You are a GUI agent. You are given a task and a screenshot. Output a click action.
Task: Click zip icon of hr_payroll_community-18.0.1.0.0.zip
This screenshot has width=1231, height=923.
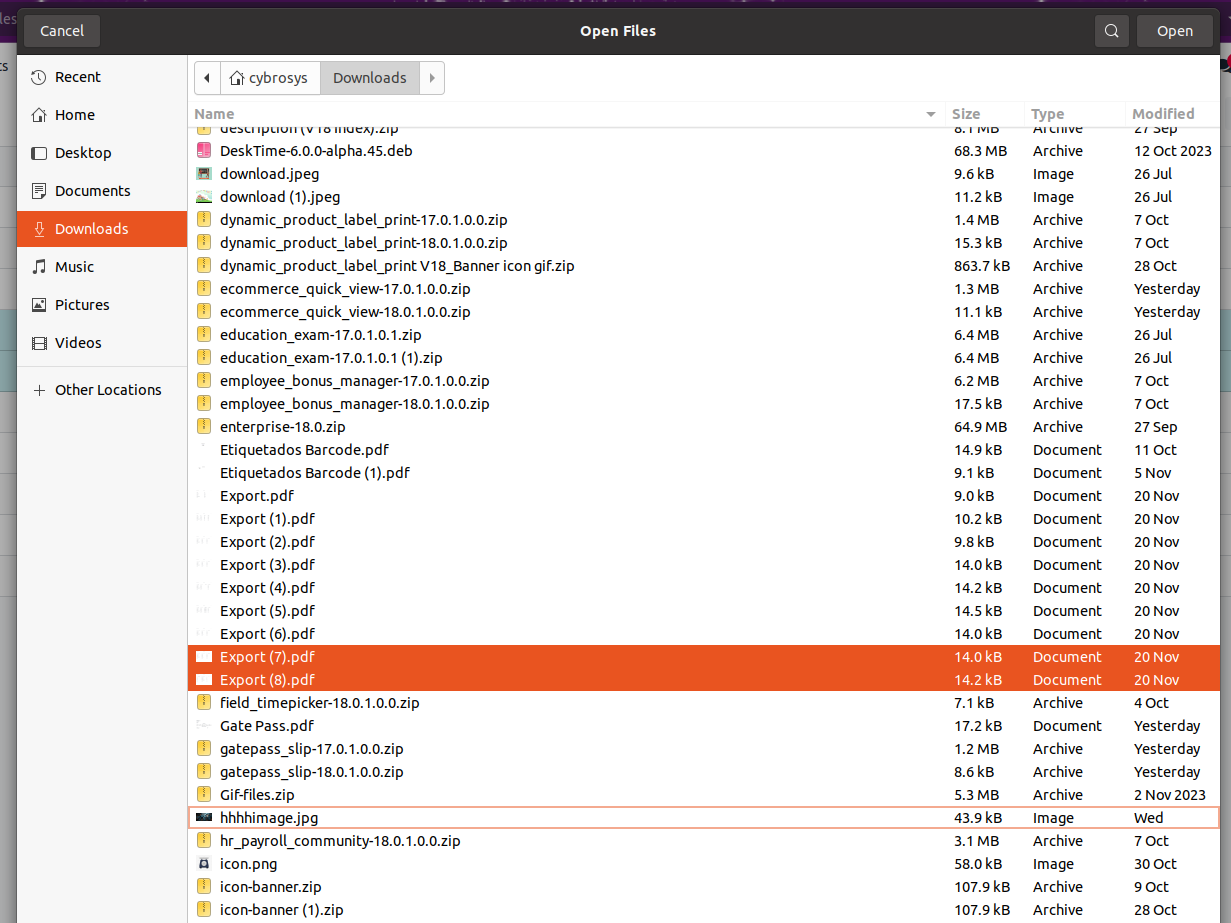pos(204,841)
